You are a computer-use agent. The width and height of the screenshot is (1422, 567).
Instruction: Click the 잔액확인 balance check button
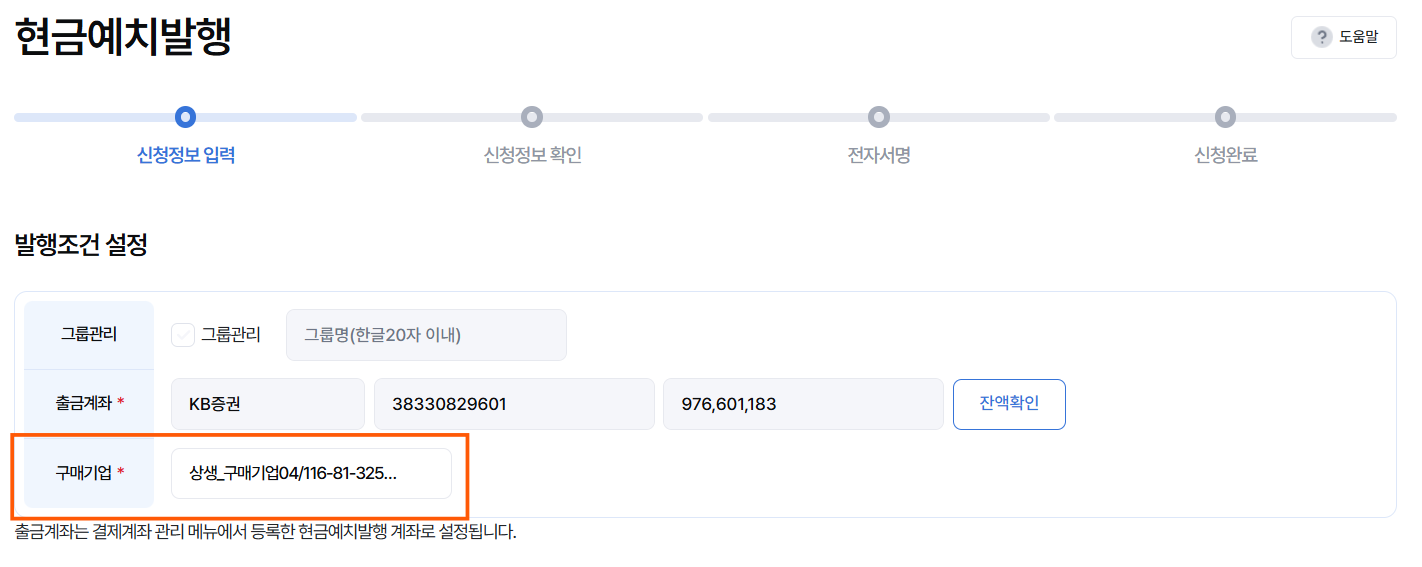click(x=1009, y=404)
